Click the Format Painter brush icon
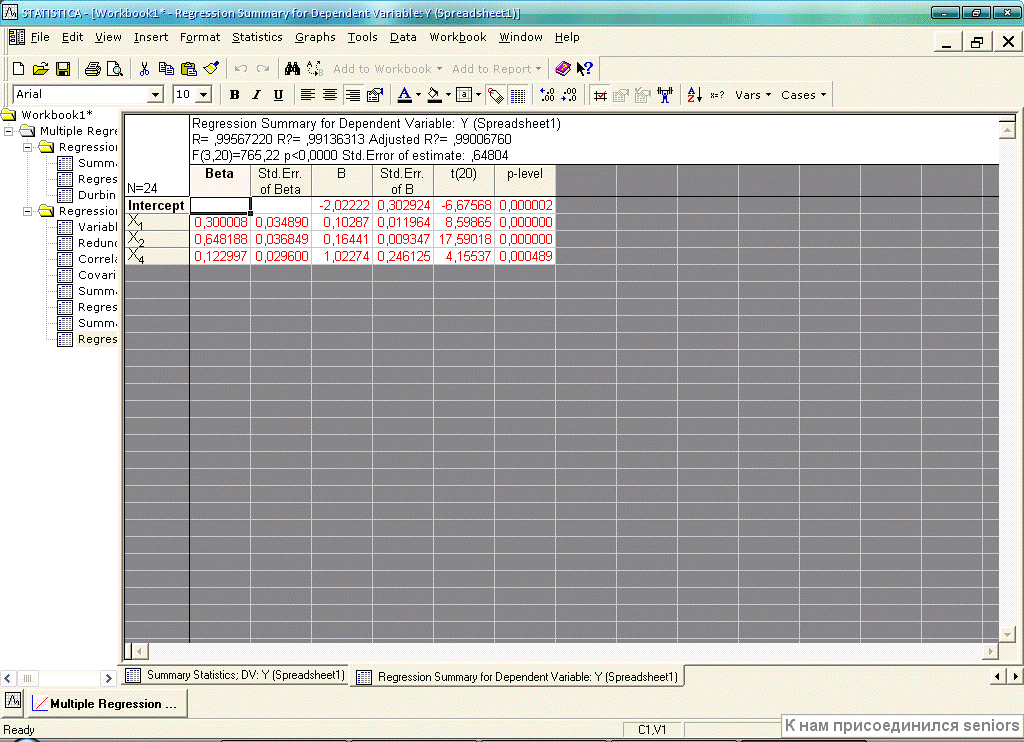1024x742 pixels. pos(210,69)
